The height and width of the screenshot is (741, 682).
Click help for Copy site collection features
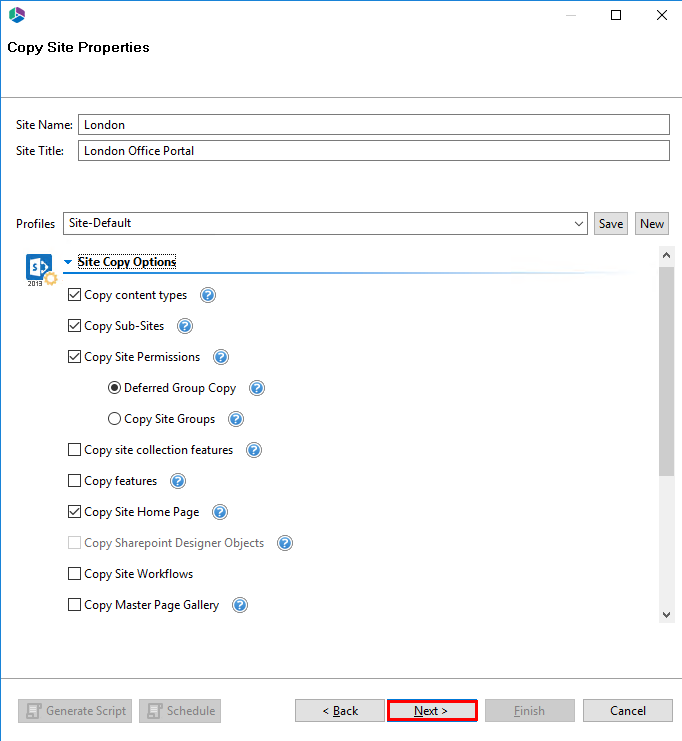coord(254,450)
